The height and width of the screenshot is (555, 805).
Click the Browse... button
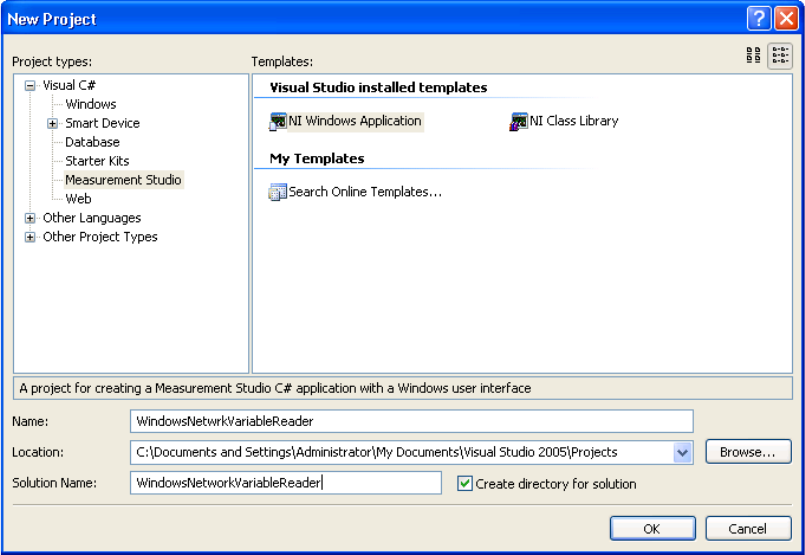click(748, 452)
